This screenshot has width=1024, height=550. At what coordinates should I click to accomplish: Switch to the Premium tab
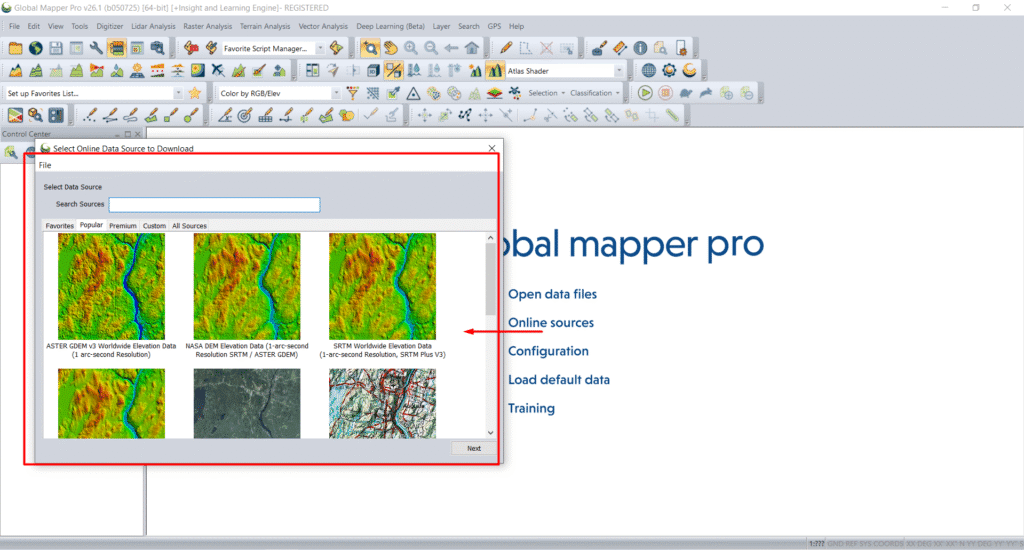click(123, 225)
